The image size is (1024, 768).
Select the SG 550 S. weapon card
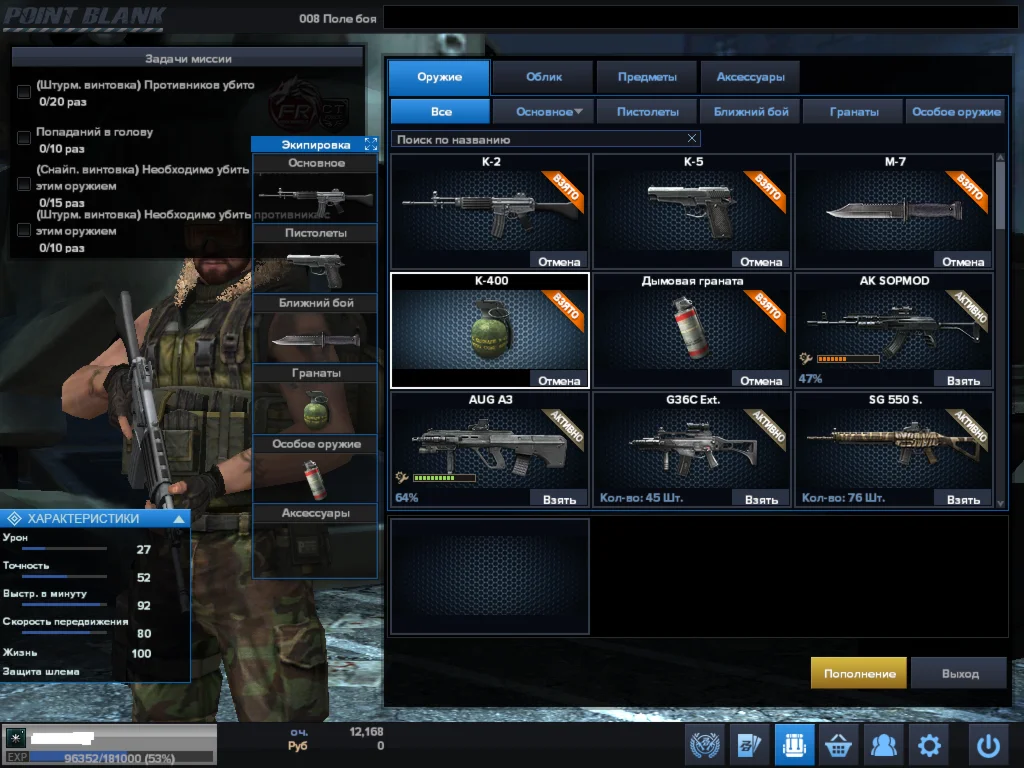[x=894, y=449]
